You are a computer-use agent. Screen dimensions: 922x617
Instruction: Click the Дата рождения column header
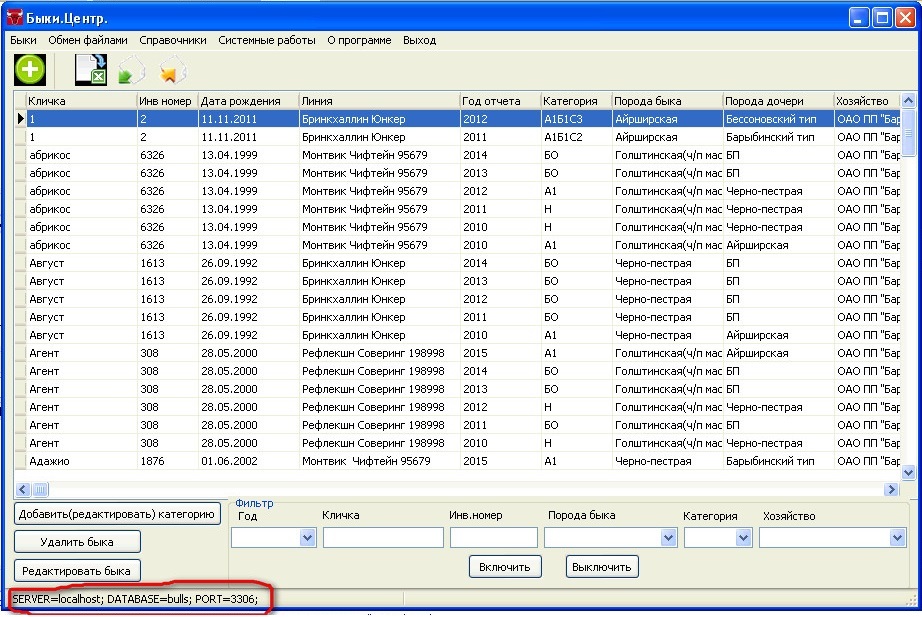coord(249,101)
